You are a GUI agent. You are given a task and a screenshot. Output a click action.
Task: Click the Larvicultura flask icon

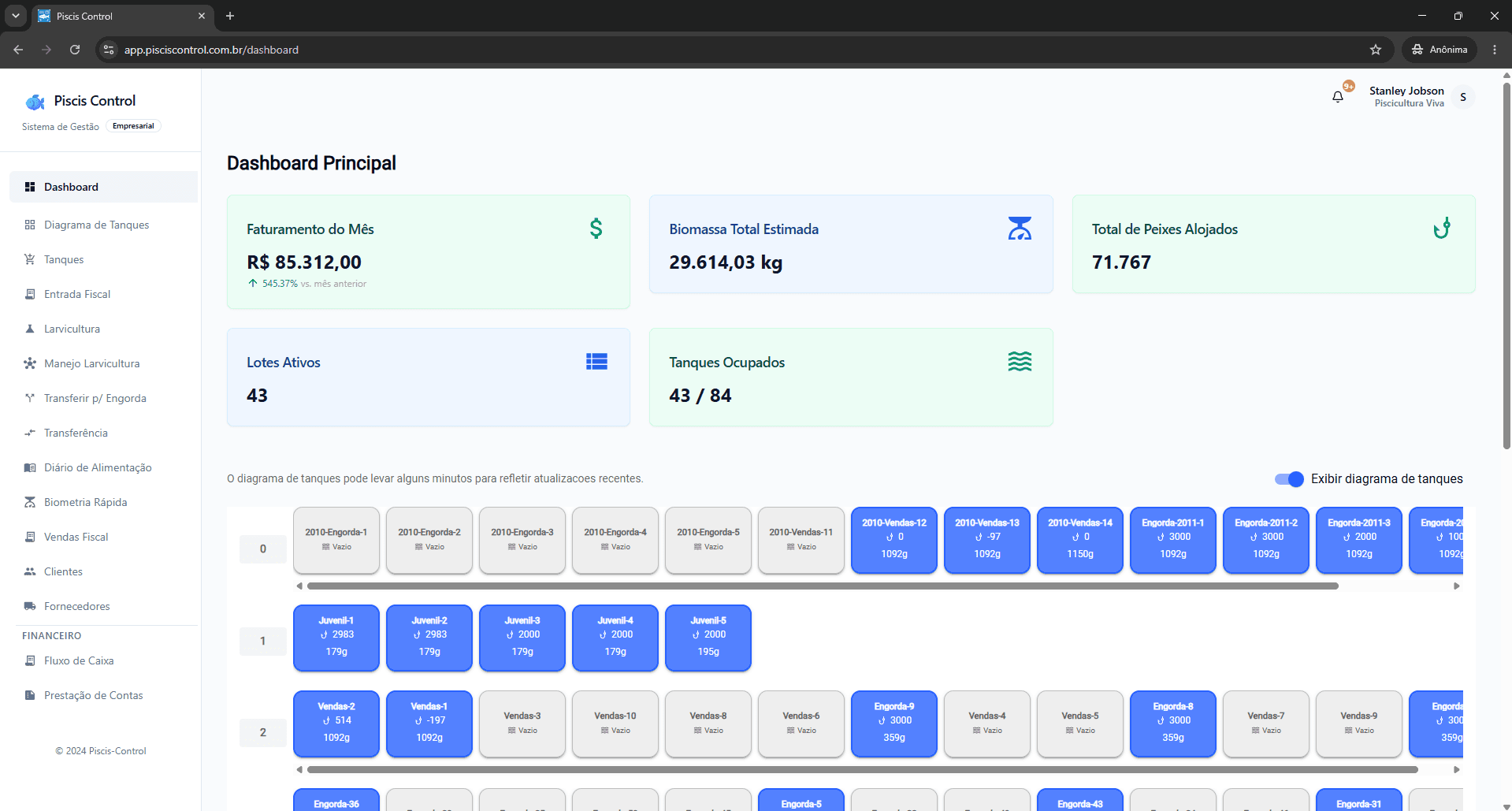[x=30, y=329]
